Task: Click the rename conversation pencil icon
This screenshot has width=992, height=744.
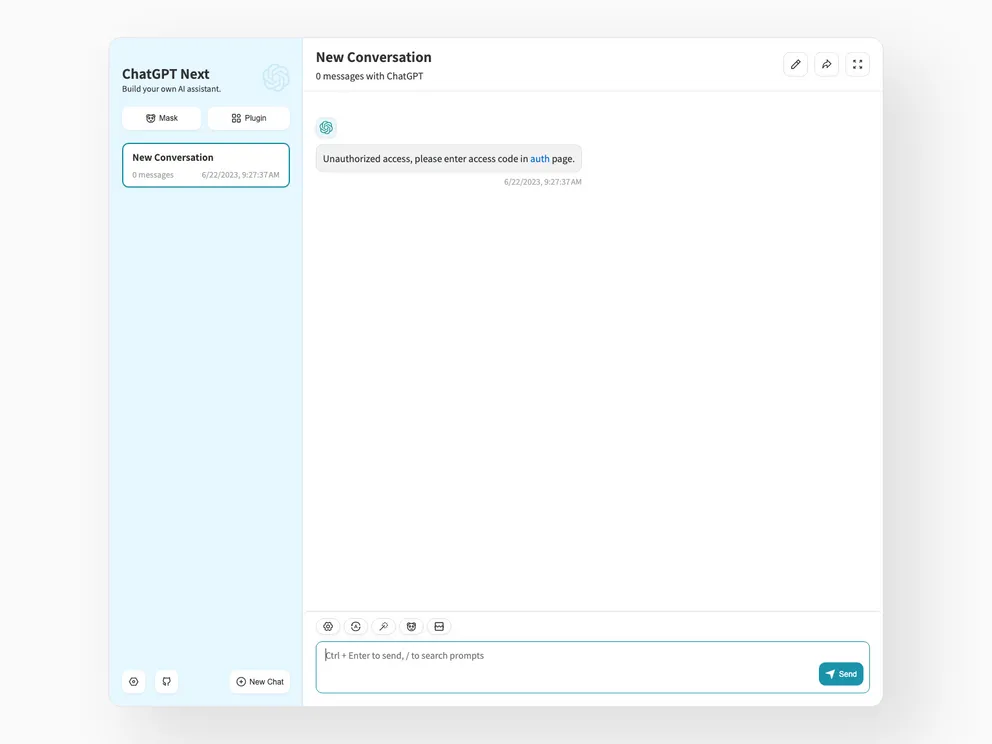Action: tap(795, 64)
